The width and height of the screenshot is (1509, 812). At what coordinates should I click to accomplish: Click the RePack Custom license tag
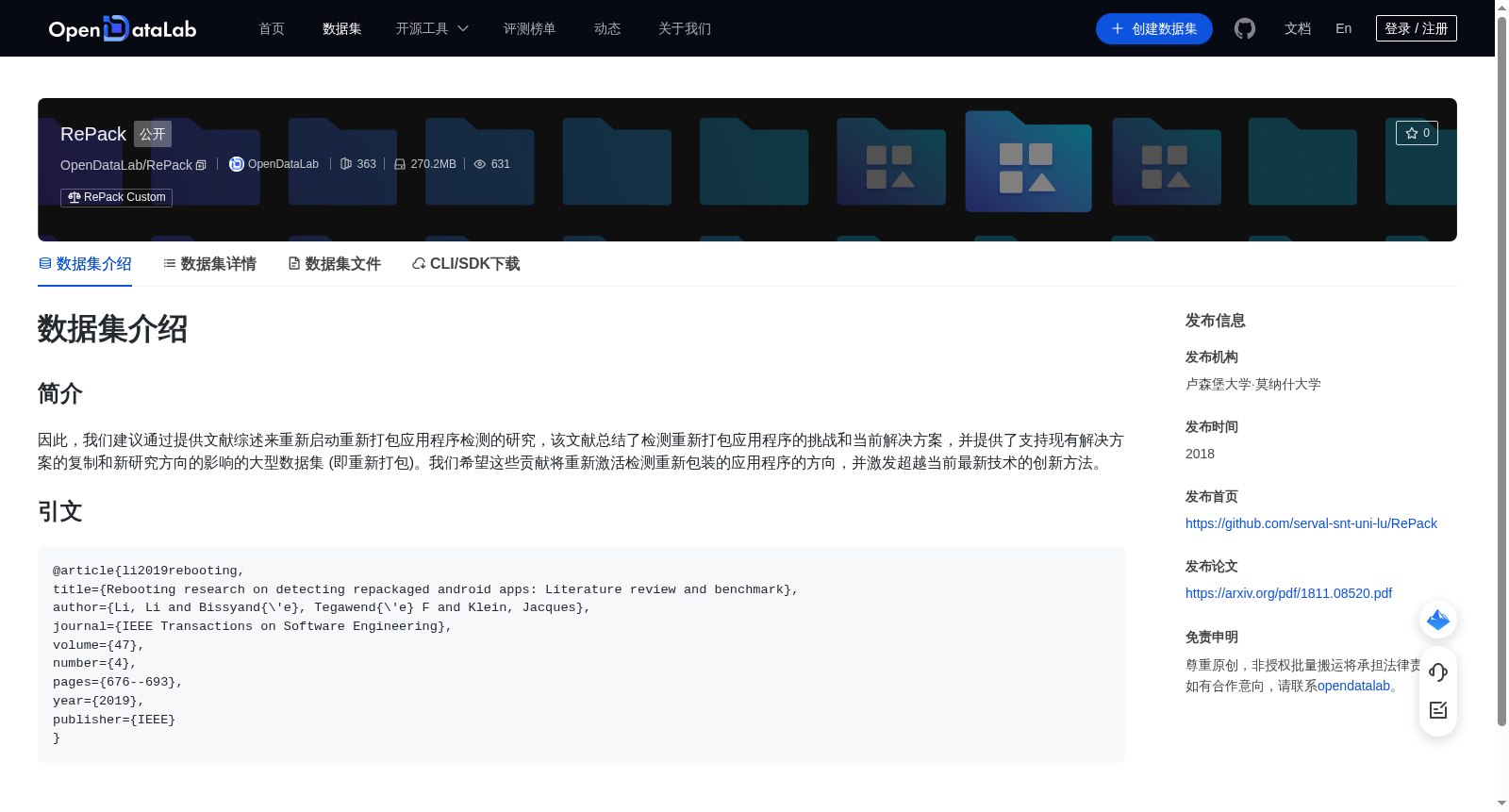pos(116,197)
